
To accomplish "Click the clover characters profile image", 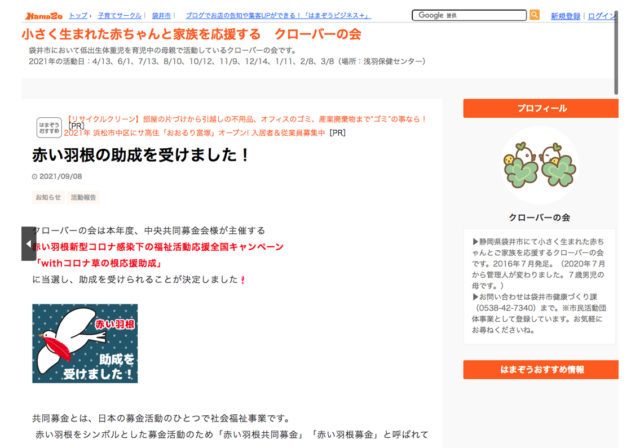I will coord(540,165).
